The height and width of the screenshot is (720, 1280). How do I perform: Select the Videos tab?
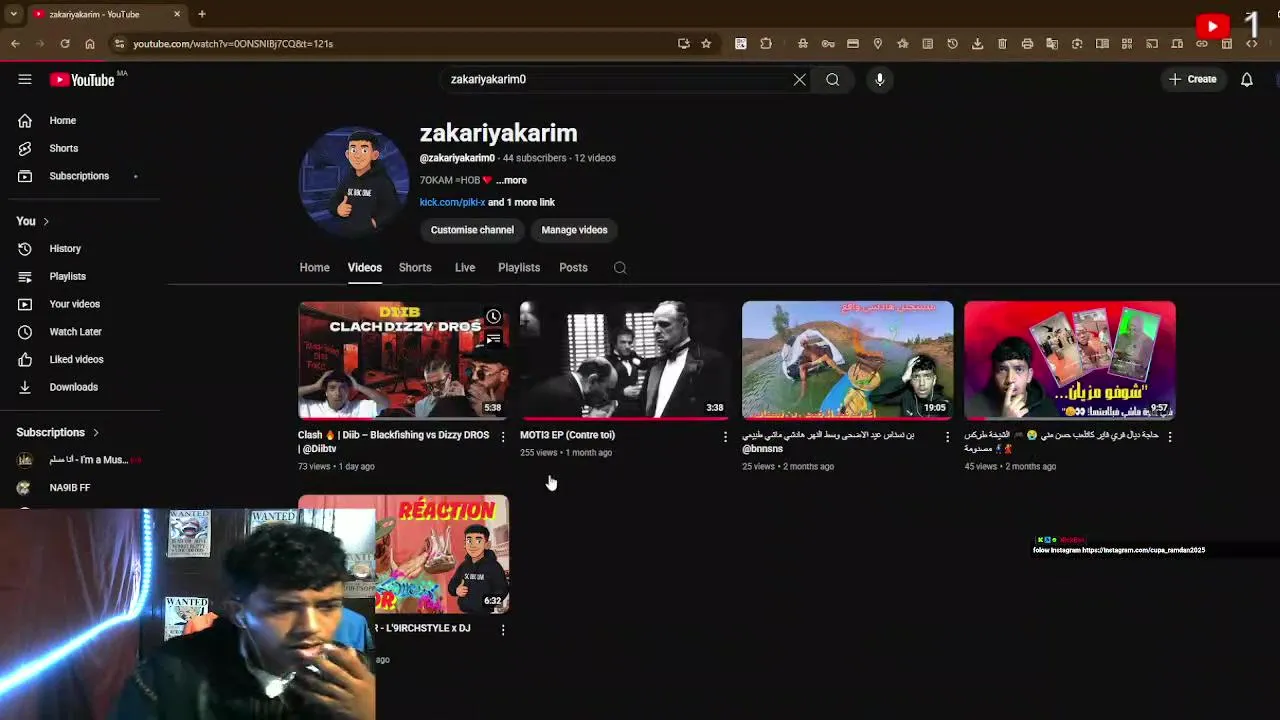364,268
